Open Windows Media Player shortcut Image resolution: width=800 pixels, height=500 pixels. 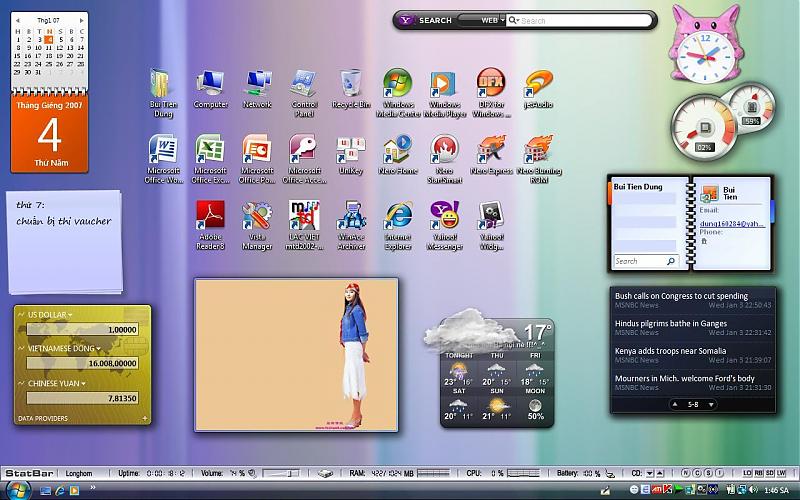pyautogui.click(x=444, y=83)
